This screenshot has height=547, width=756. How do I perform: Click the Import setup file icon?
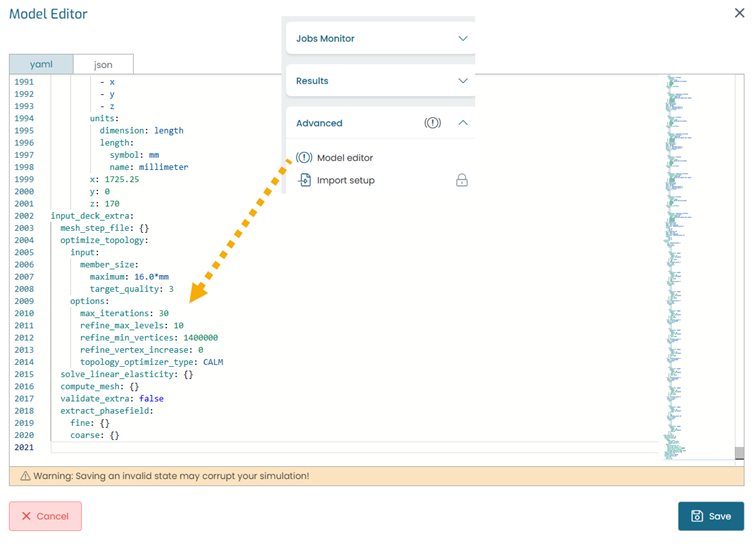[x=305, y=180]
